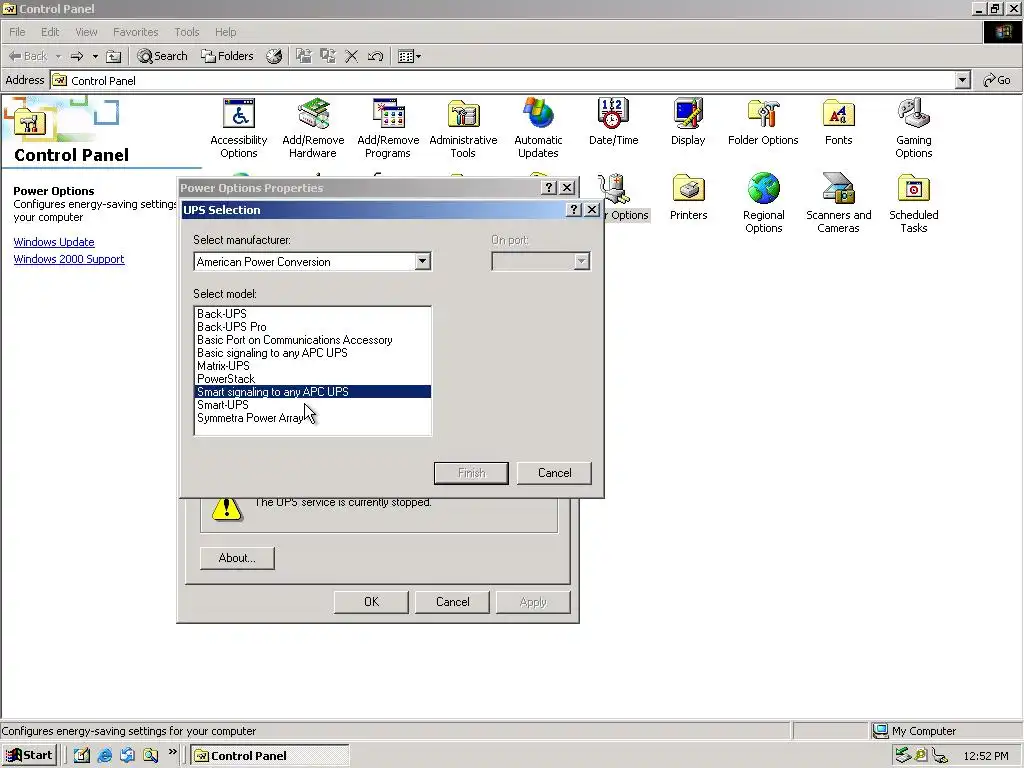
Task: Open the Views toolbar dropdown
Action: [409, 56]
